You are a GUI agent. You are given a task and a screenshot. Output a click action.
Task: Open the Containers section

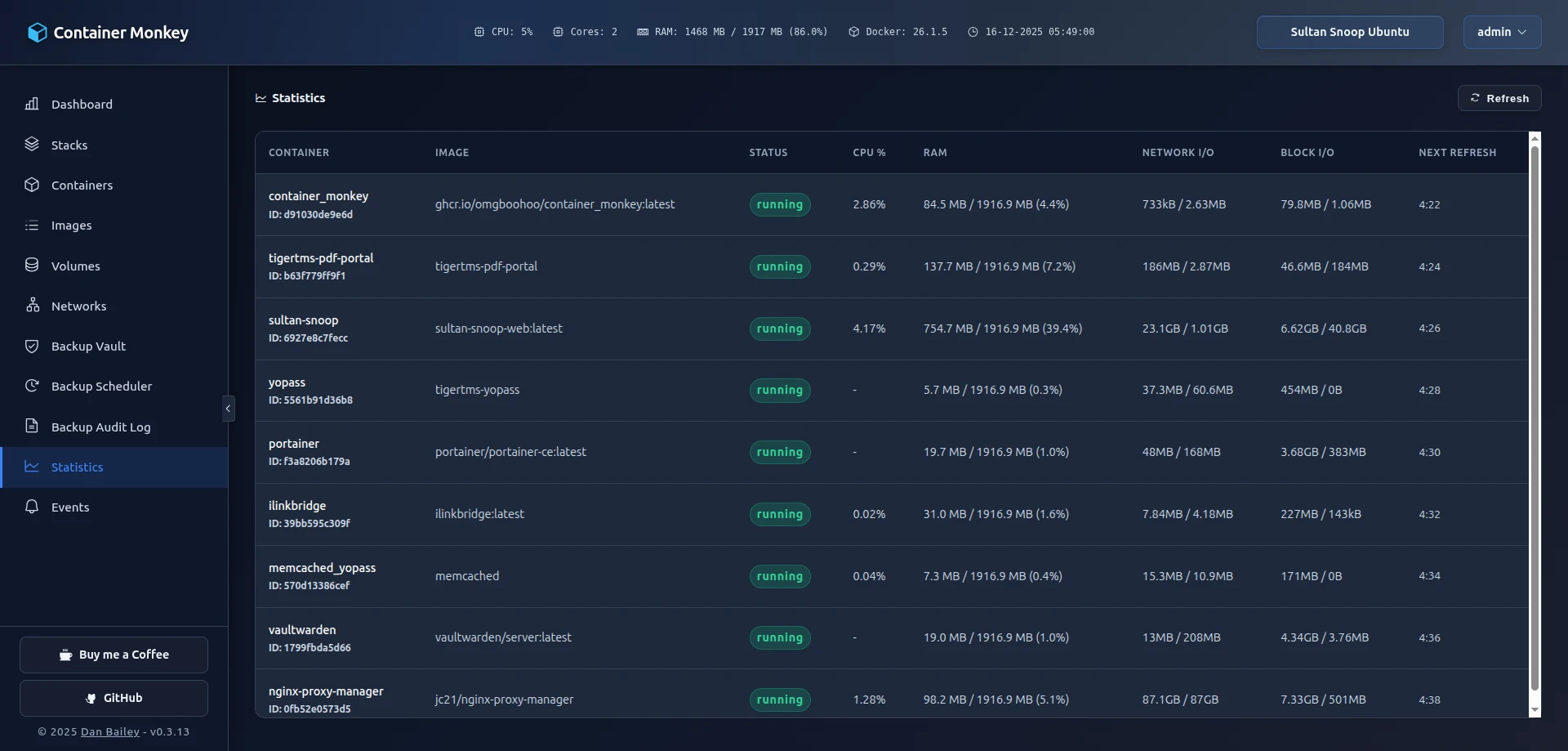coord(32,185)
